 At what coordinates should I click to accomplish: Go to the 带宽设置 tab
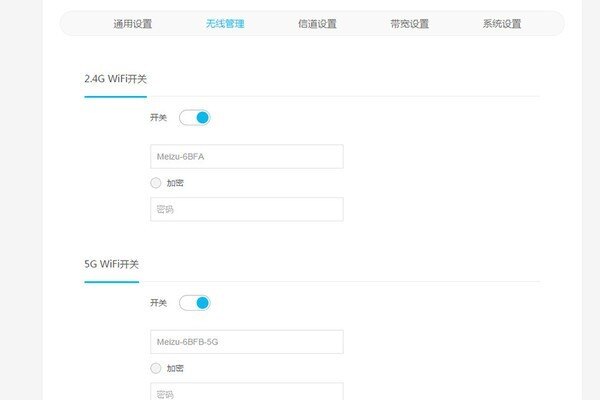click(409, 24)
